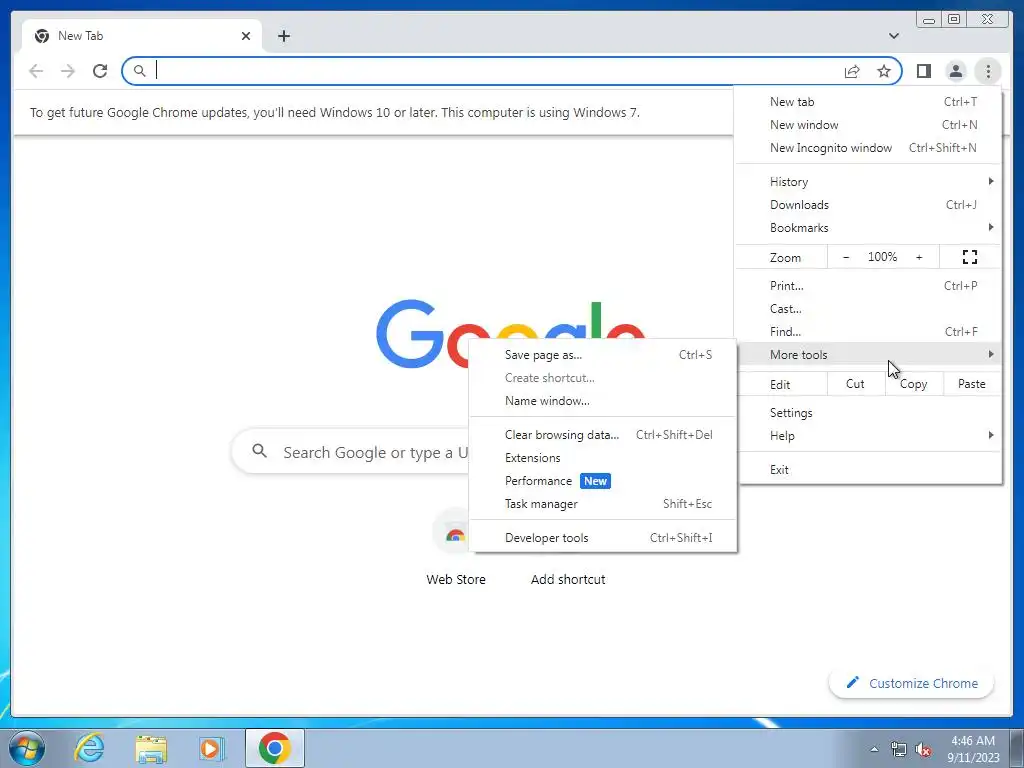The width and height of the screenshot is (1024, 768).
Task: Click Cut in the Edit row
Action: (856, 384)
